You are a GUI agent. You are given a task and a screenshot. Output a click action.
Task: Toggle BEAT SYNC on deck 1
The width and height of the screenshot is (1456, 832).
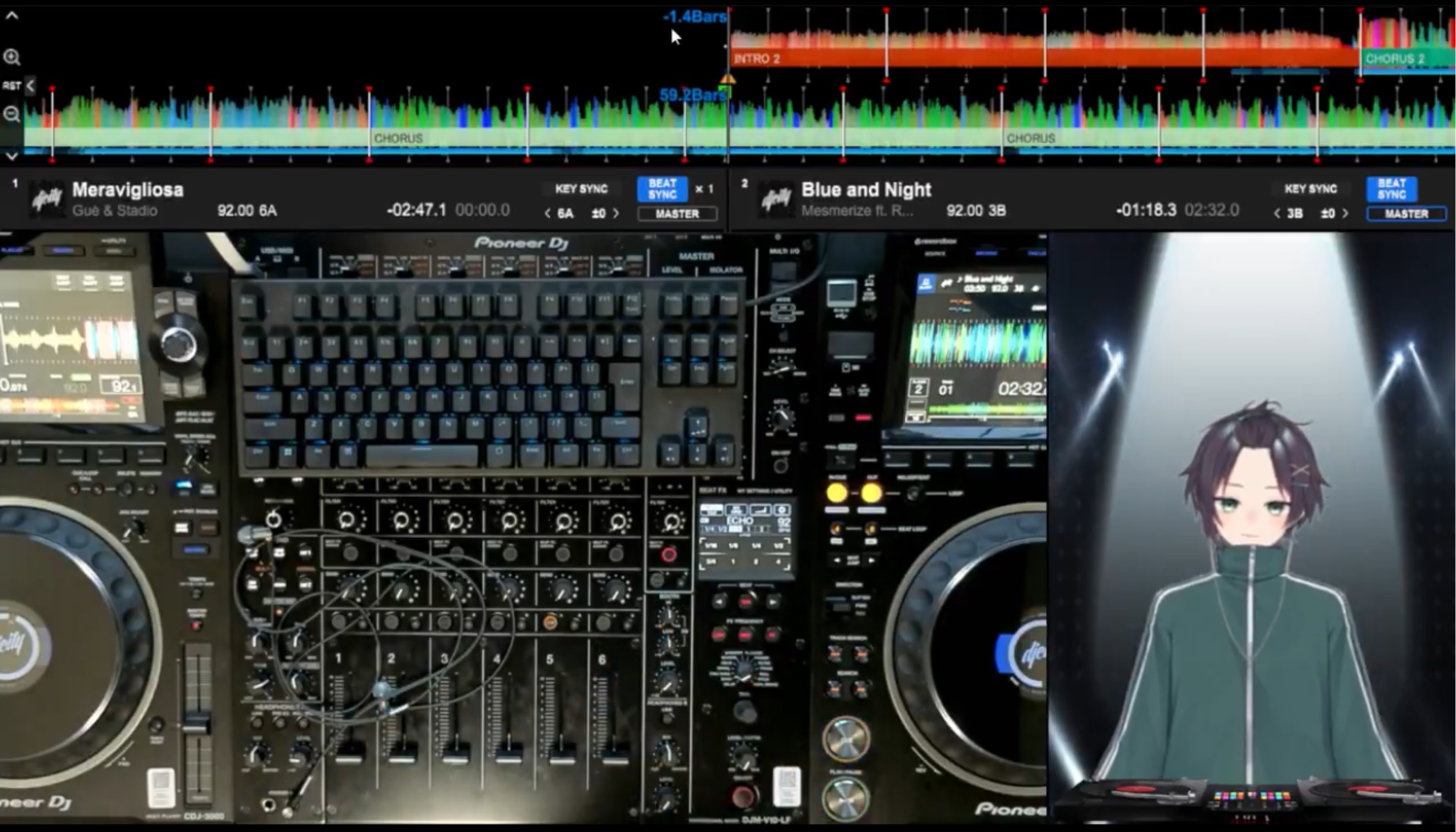(662, 189)
